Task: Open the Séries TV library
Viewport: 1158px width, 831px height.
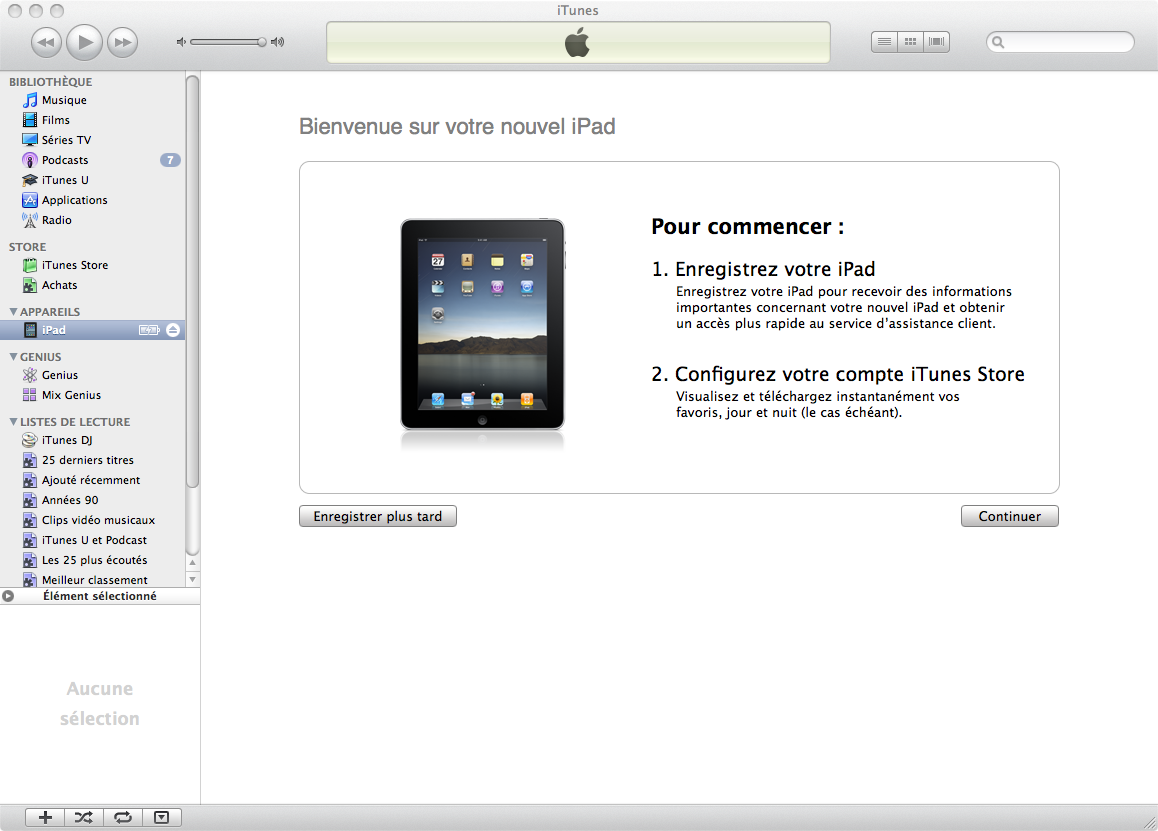Action: click(92, 140)
